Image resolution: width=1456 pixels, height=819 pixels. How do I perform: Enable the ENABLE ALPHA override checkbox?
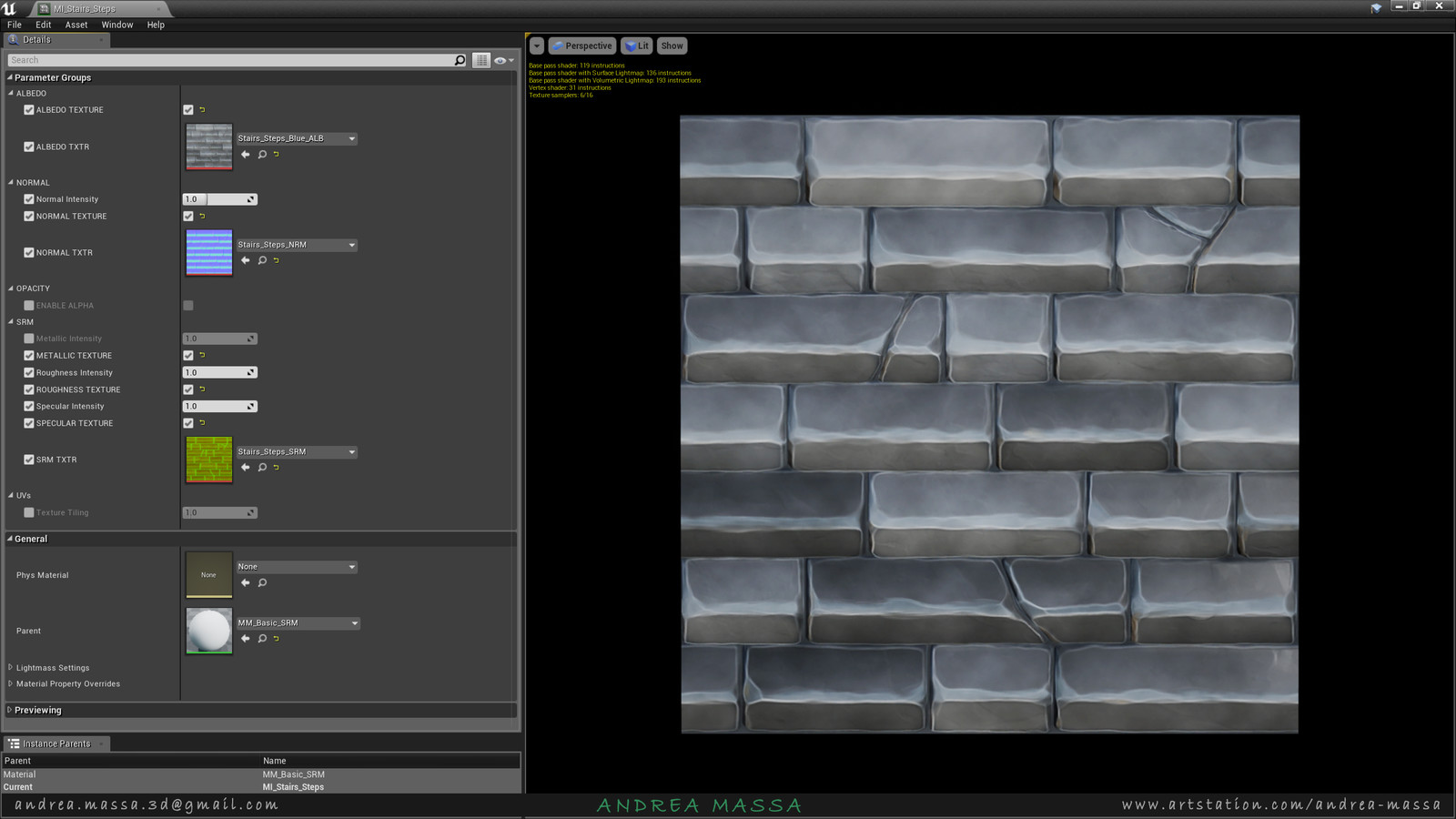pos(29,306)
